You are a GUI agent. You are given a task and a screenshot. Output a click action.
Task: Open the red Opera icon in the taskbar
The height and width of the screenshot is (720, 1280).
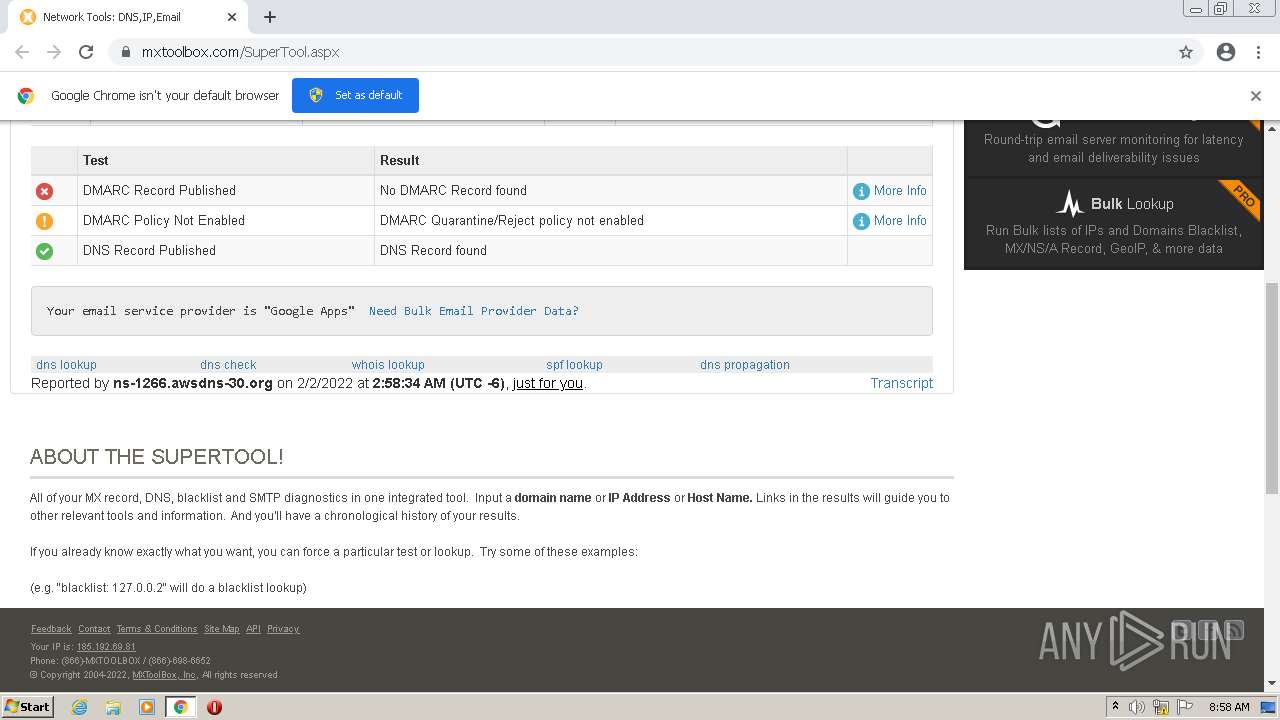[214, 707]
